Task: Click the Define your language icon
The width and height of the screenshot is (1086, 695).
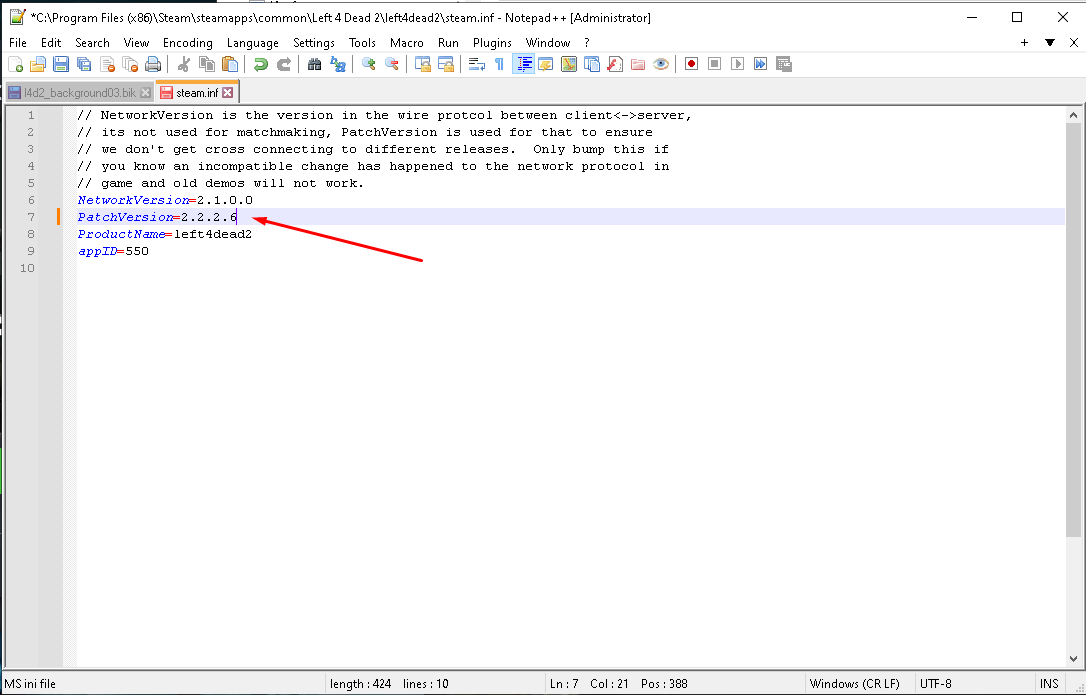Action: [x=546, y=64]
